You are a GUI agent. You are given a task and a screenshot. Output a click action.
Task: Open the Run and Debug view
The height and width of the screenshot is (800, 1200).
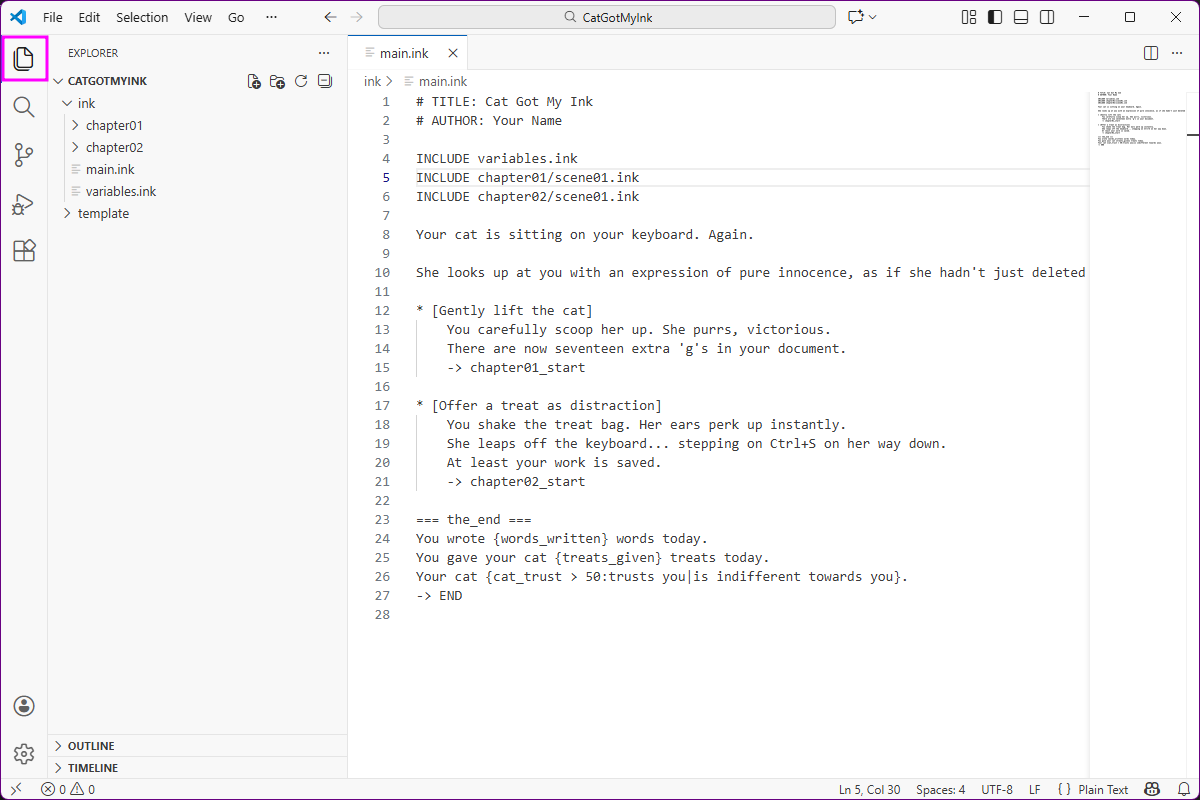point(24,204)
